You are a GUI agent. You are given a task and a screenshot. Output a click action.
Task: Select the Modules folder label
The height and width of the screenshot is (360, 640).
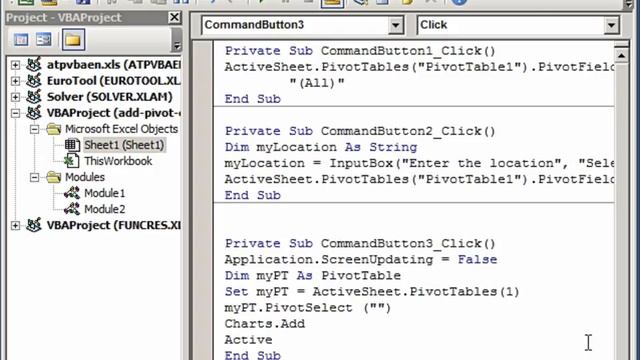[84, 177]
